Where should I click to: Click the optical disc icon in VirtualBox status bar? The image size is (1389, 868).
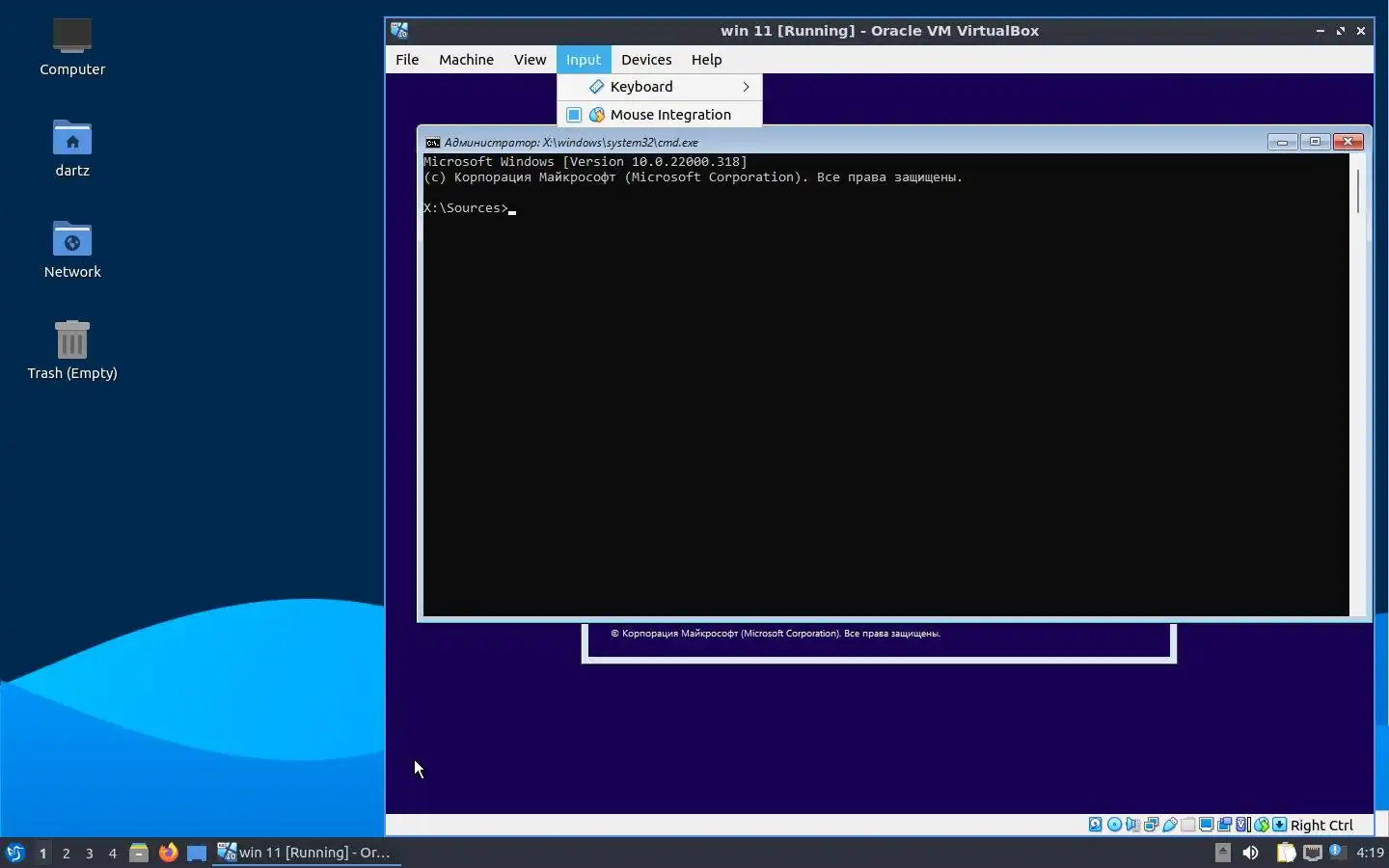pos(1115,825)
